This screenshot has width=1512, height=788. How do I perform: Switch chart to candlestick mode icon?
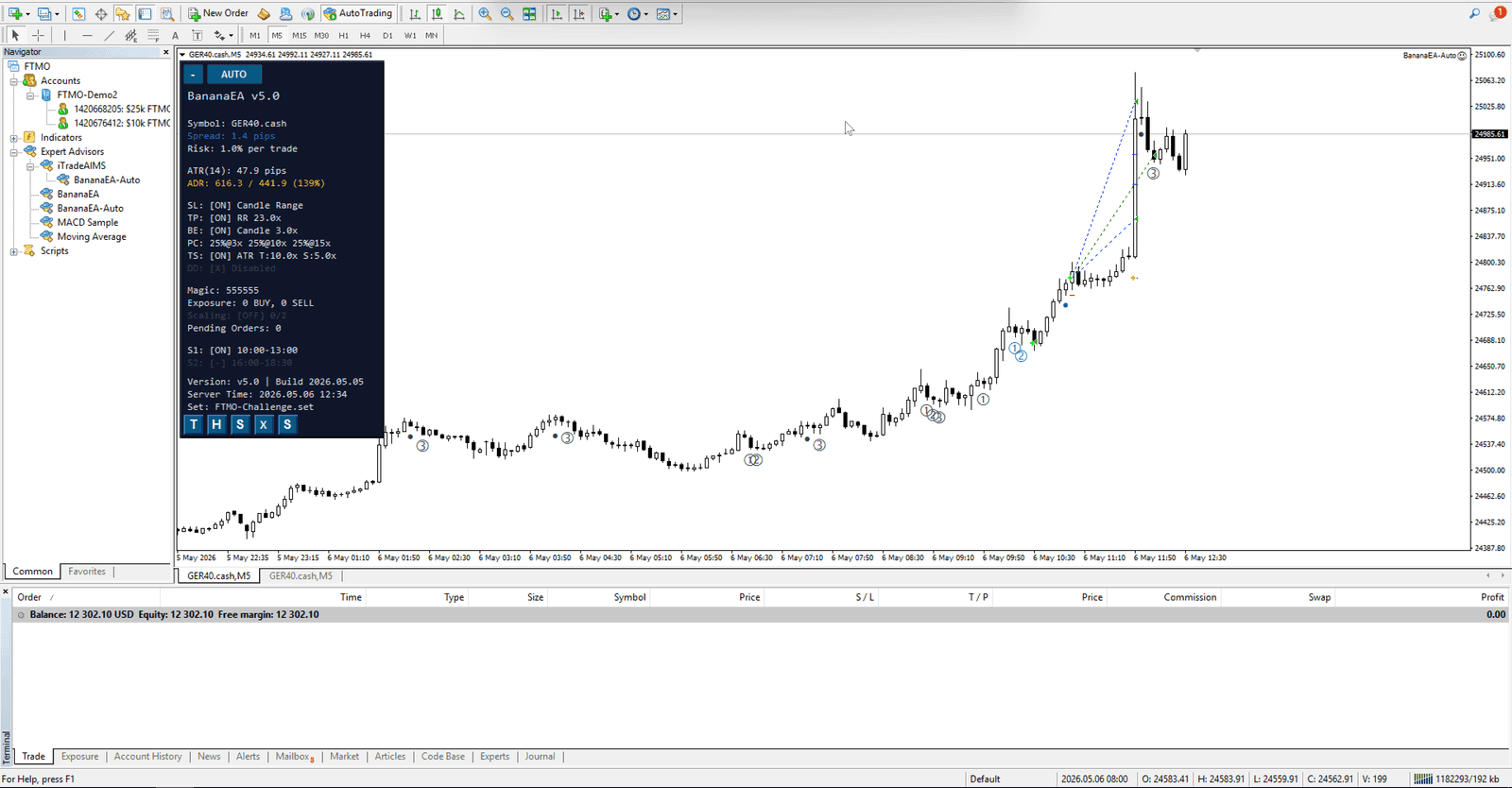coord(438,14)
